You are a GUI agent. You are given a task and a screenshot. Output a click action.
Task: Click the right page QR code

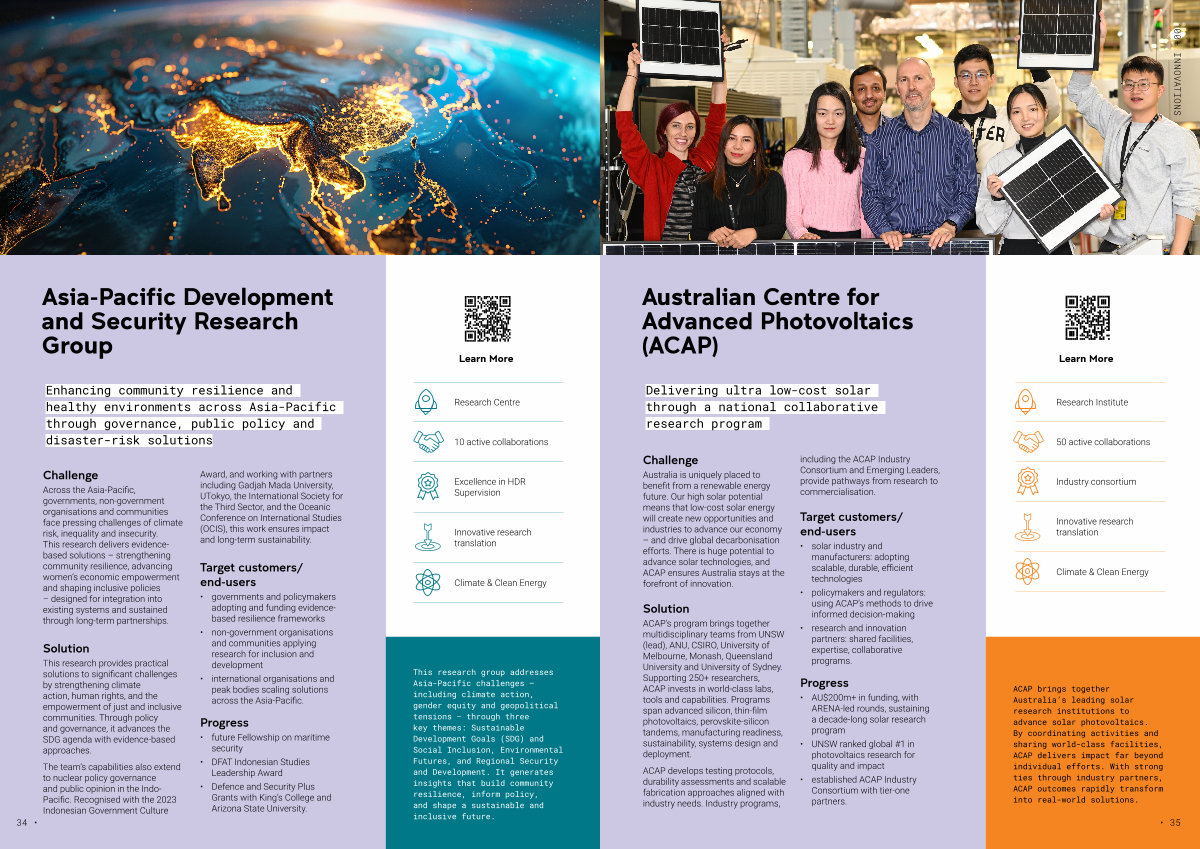[x=1087, y=319]
